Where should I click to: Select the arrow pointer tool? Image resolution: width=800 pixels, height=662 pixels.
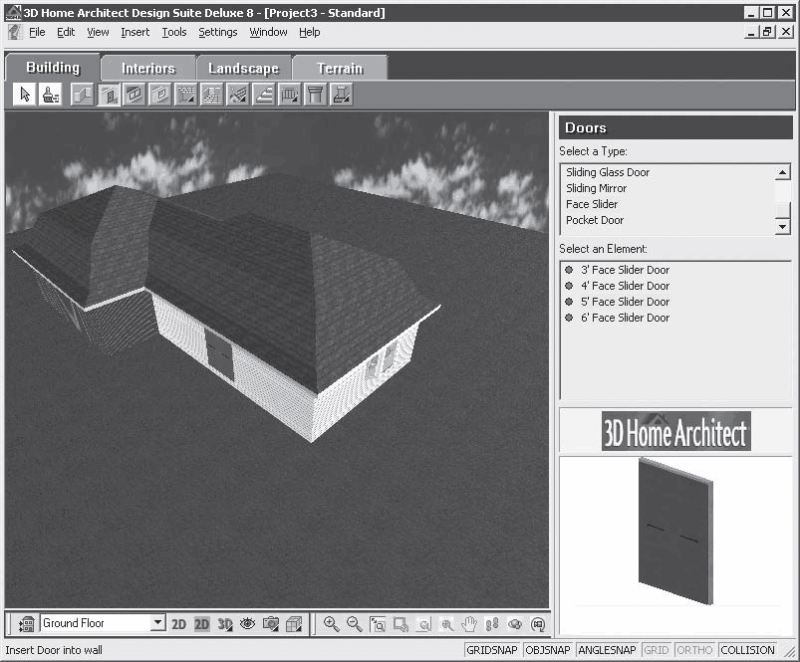[x=24, y=95]
